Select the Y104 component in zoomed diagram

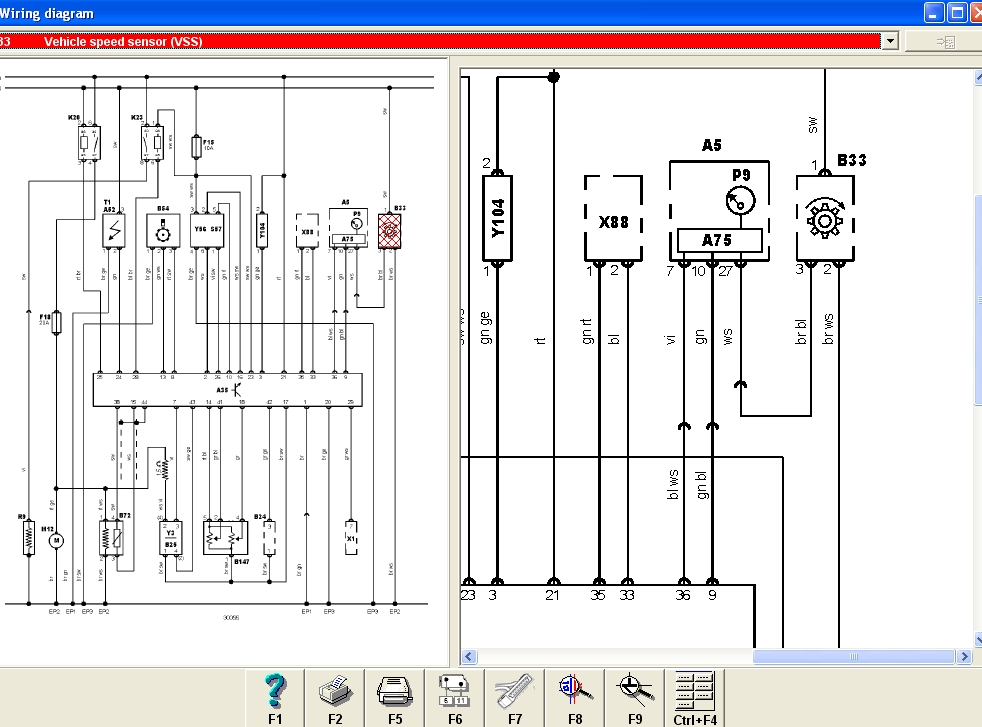[x=498, y=218]
